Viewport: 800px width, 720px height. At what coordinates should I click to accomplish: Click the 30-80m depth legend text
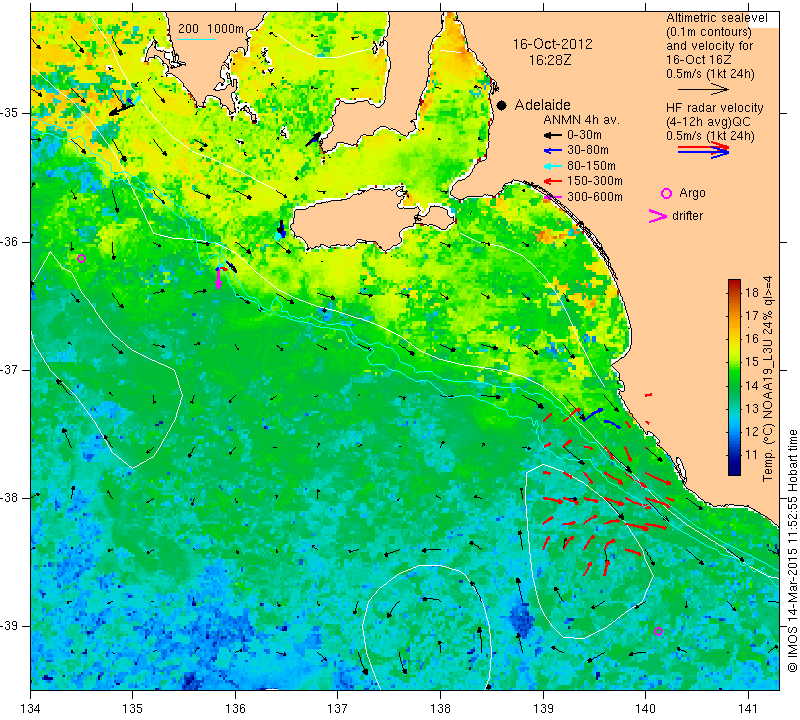(x=588, y=151)
